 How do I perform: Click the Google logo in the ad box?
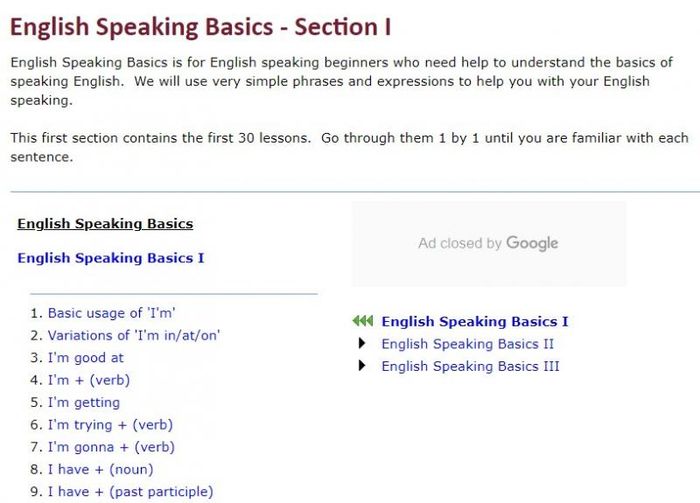532,243
